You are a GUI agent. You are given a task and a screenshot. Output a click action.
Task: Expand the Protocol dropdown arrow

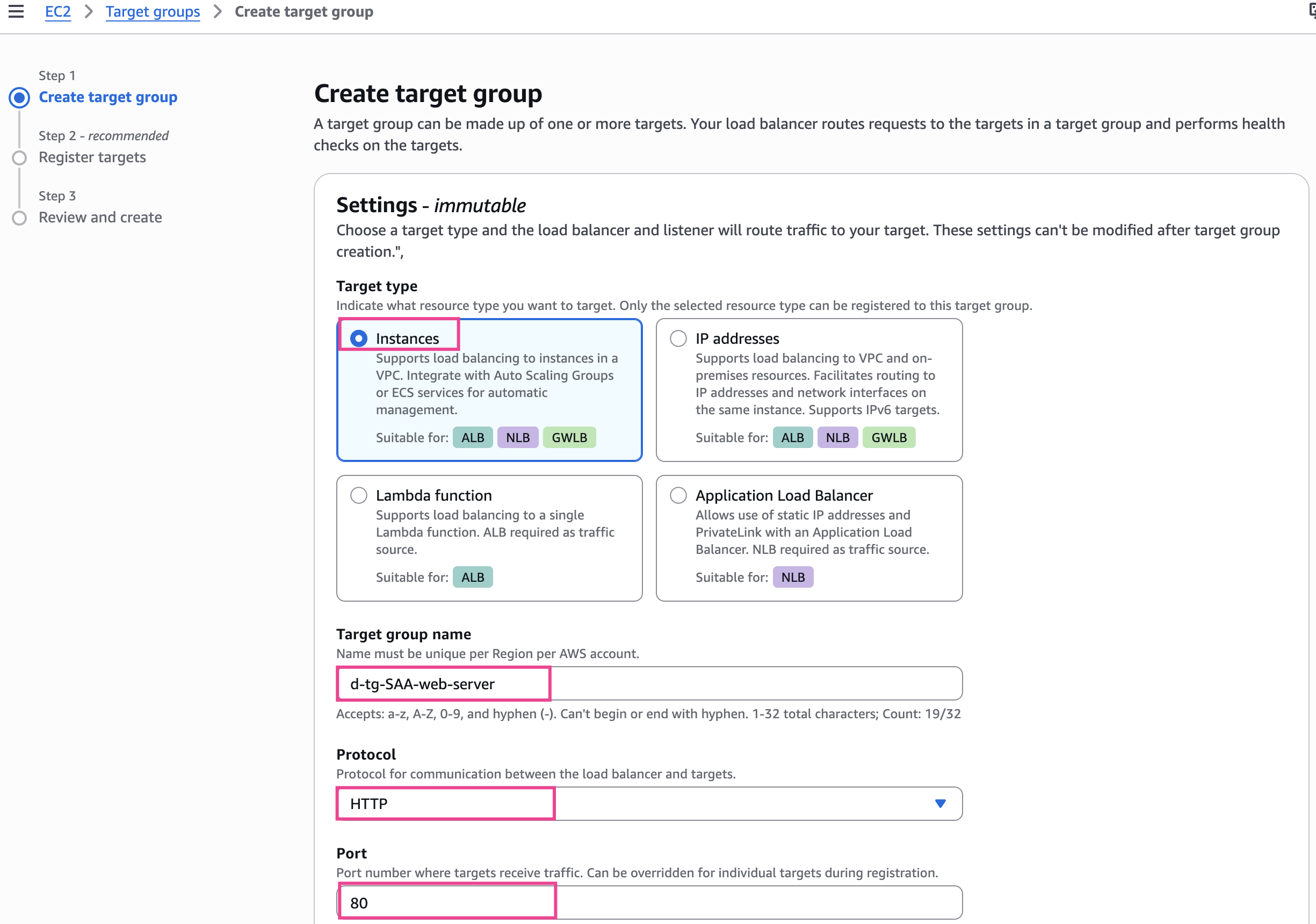tap(940, 804)
